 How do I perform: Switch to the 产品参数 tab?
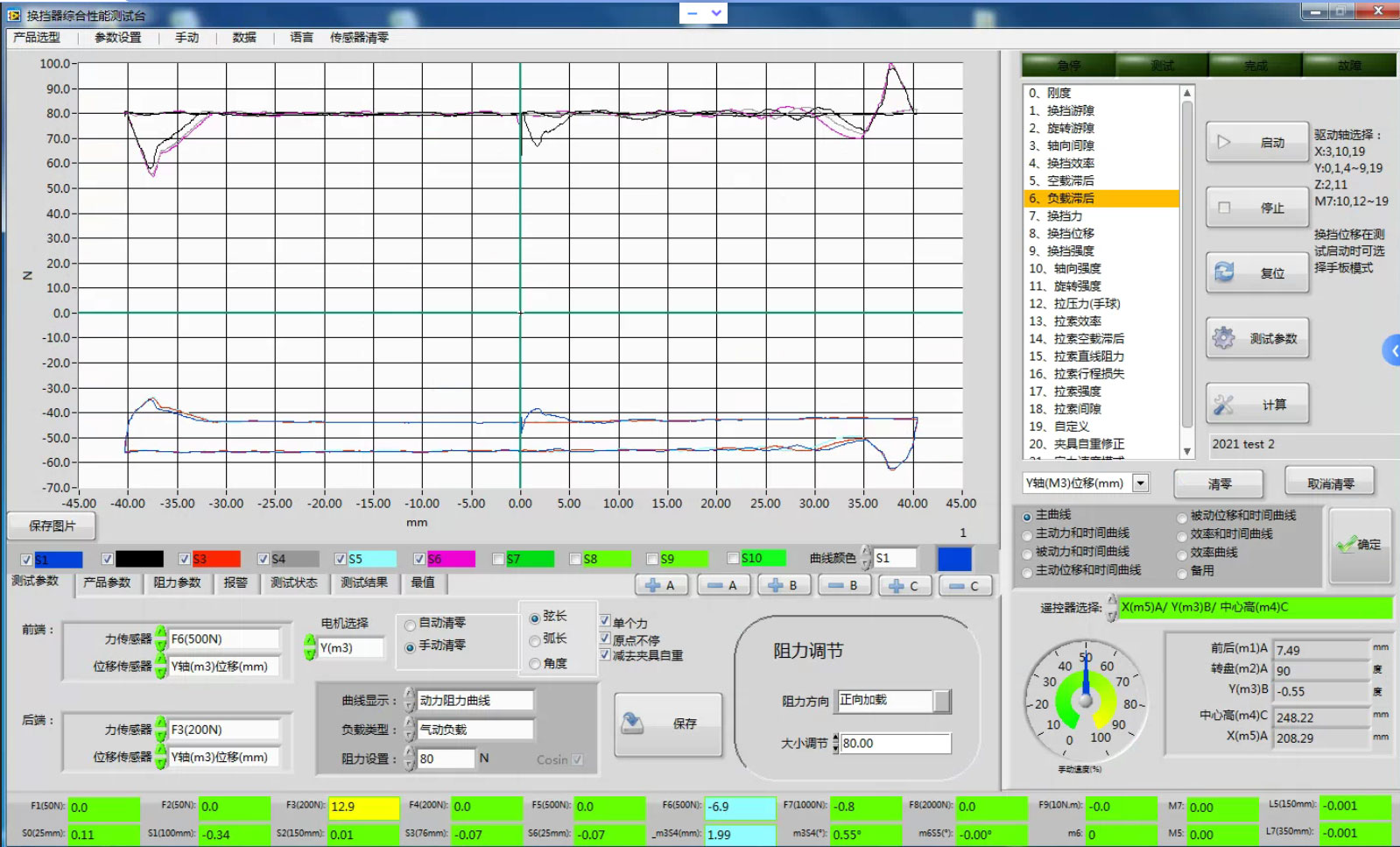(107, 582)
